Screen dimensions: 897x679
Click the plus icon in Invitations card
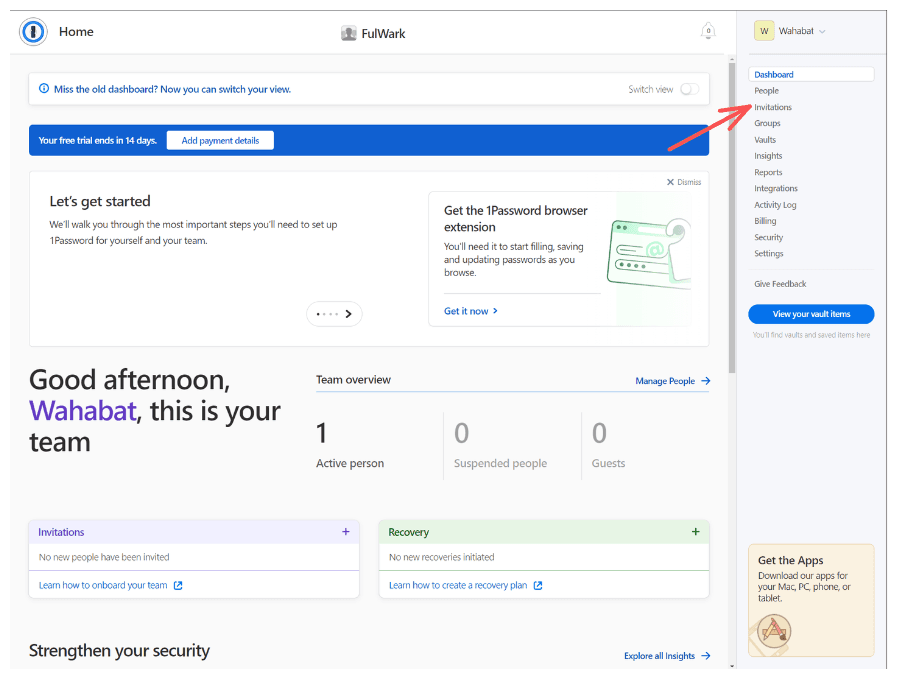[346, 532]
